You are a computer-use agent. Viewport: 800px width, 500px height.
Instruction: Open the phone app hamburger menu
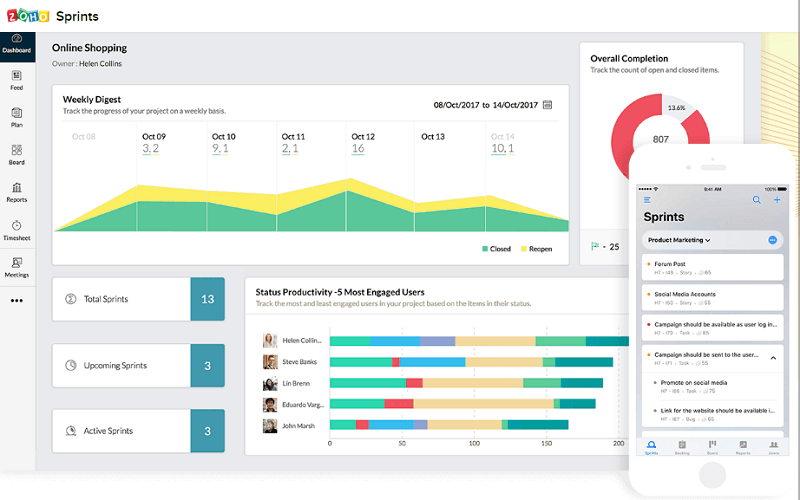point(647,200)
